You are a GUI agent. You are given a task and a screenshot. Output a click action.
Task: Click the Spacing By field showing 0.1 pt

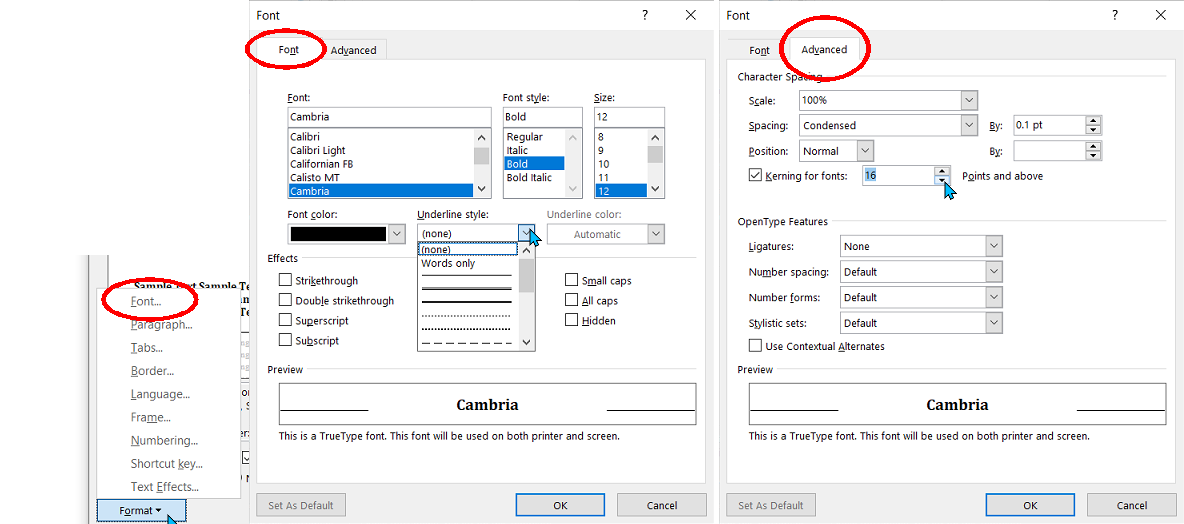pos(1050,125)
